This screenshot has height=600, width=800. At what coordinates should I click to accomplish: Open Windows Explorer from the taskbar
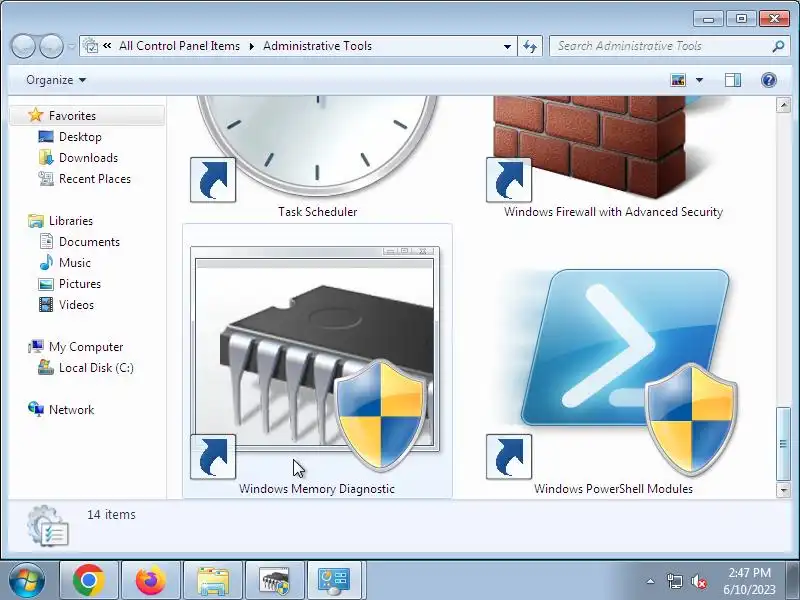[213, 580]
